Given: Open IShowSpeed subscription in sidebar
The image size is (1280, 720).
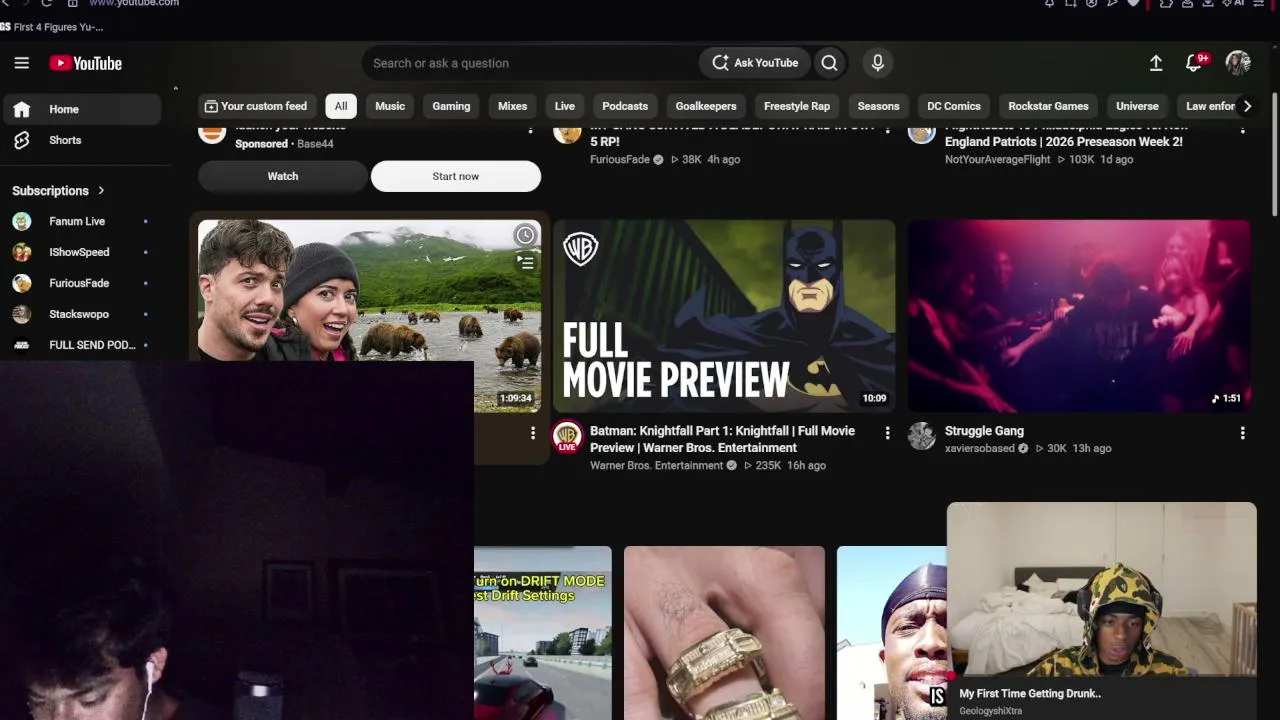Looking at the screenshot, I should (80, 252).
